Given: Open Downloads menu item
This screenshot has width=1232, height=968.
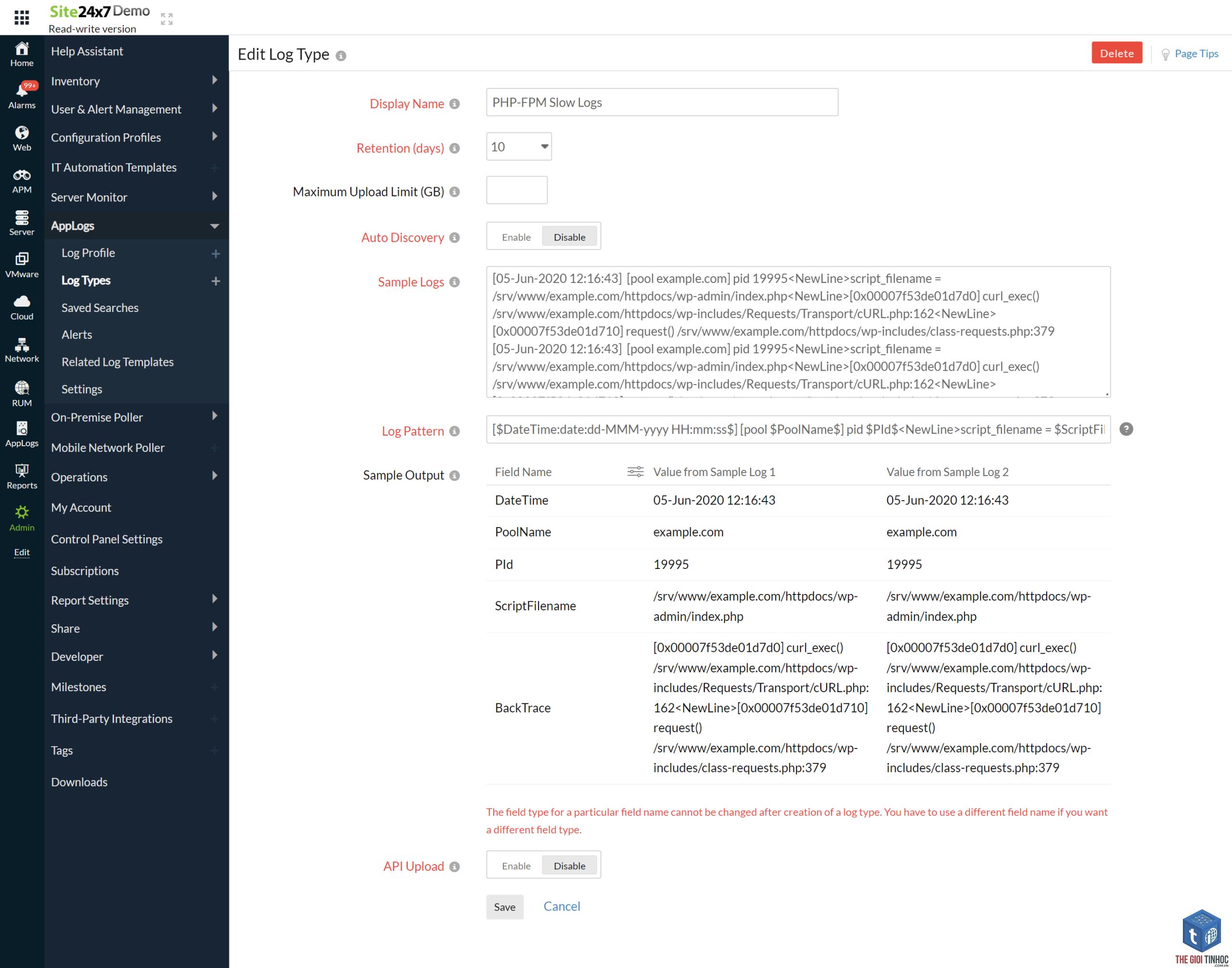Looking at the screenshot, I should tap(79, 782).
